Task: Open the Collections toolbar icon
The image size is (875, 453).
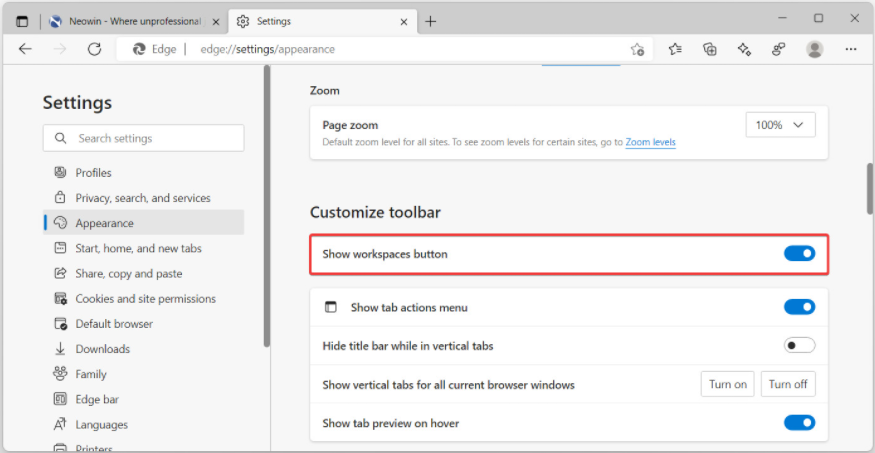Action: pyautogui.click(x=710, y=49)
